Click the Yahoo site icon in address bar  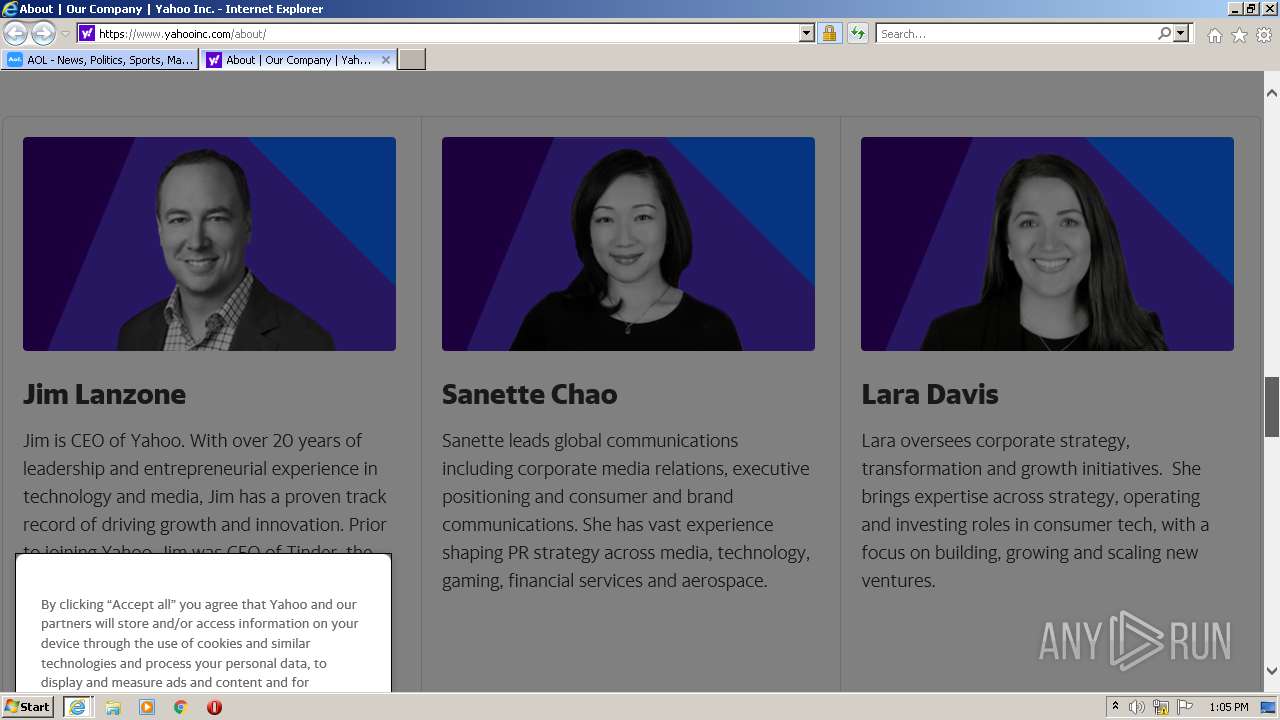87,34
